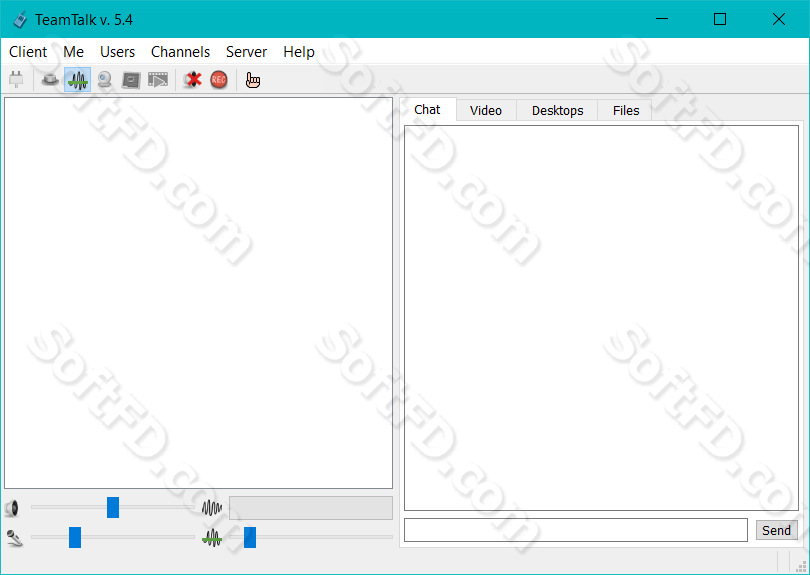Click the microphone gain slider handle
This screenshot has height=575, width=810.
point(75,537)
